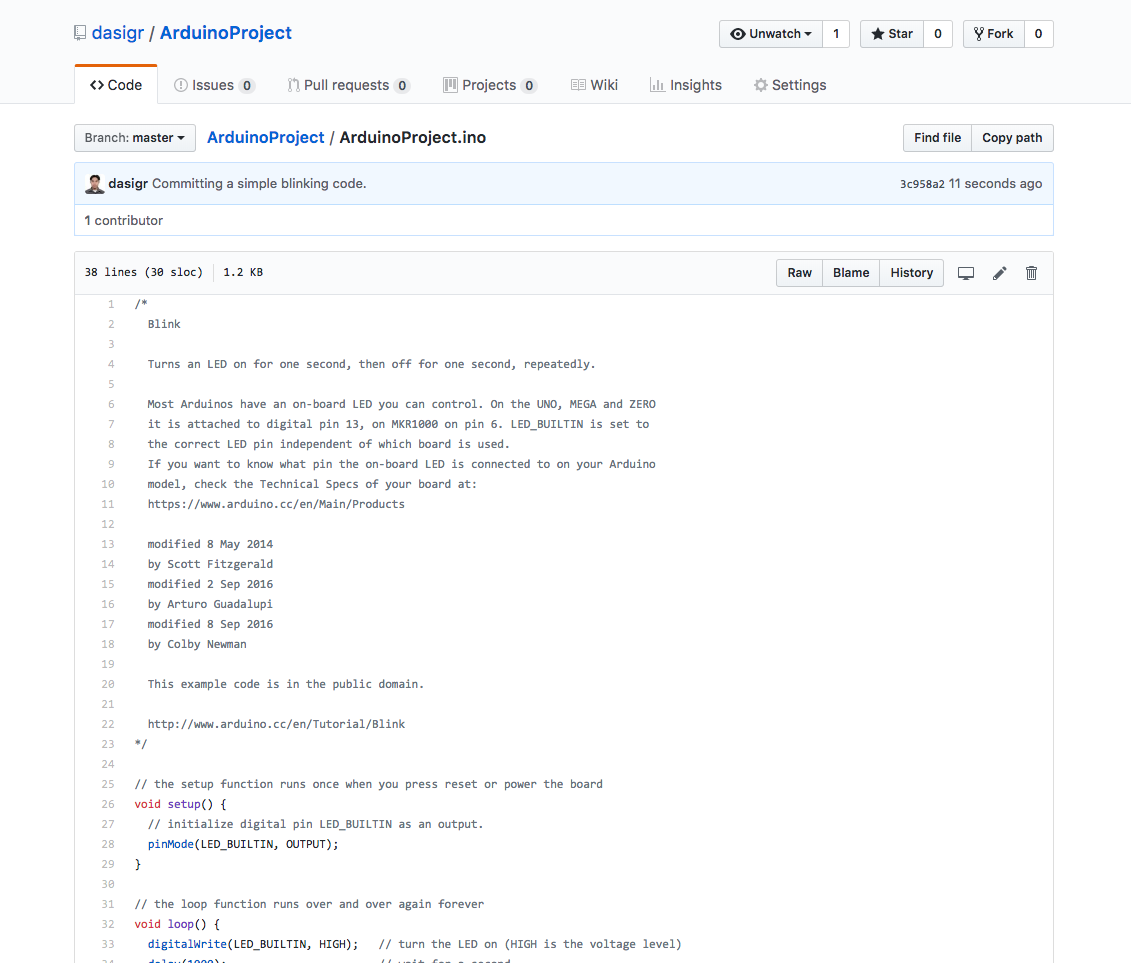This screenshot has height=963, width=1131.
Task: Open the Issues tab
Action: click(214, 85)
